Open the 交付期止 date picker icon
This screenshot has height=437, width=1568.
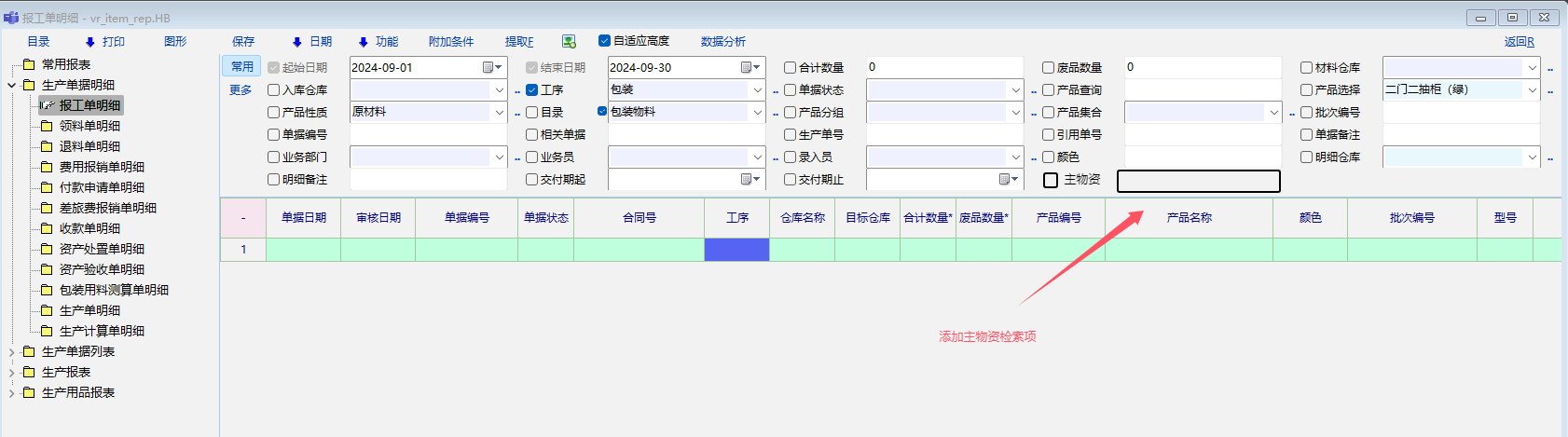[1005, 179]
